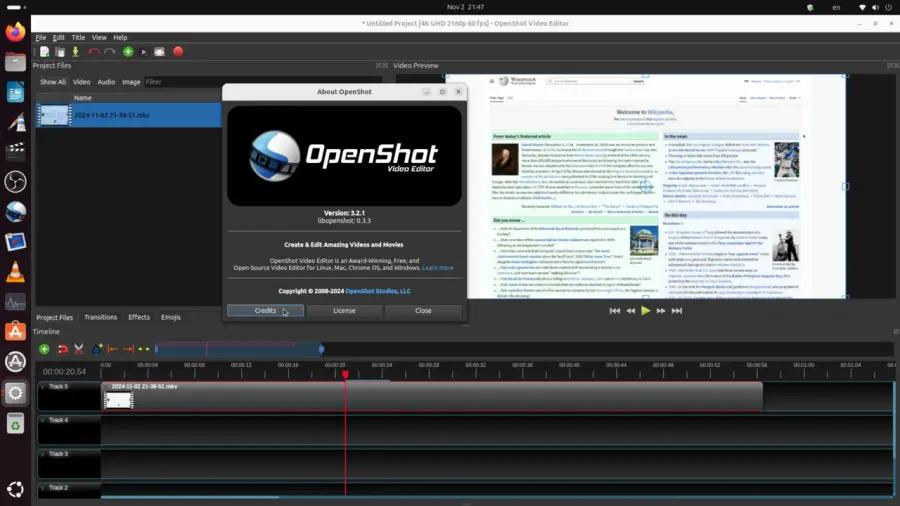This screenshot has width=900, height=506.
Task: Click the clip thumbnail on Track 5
Action: pos(118,400)
